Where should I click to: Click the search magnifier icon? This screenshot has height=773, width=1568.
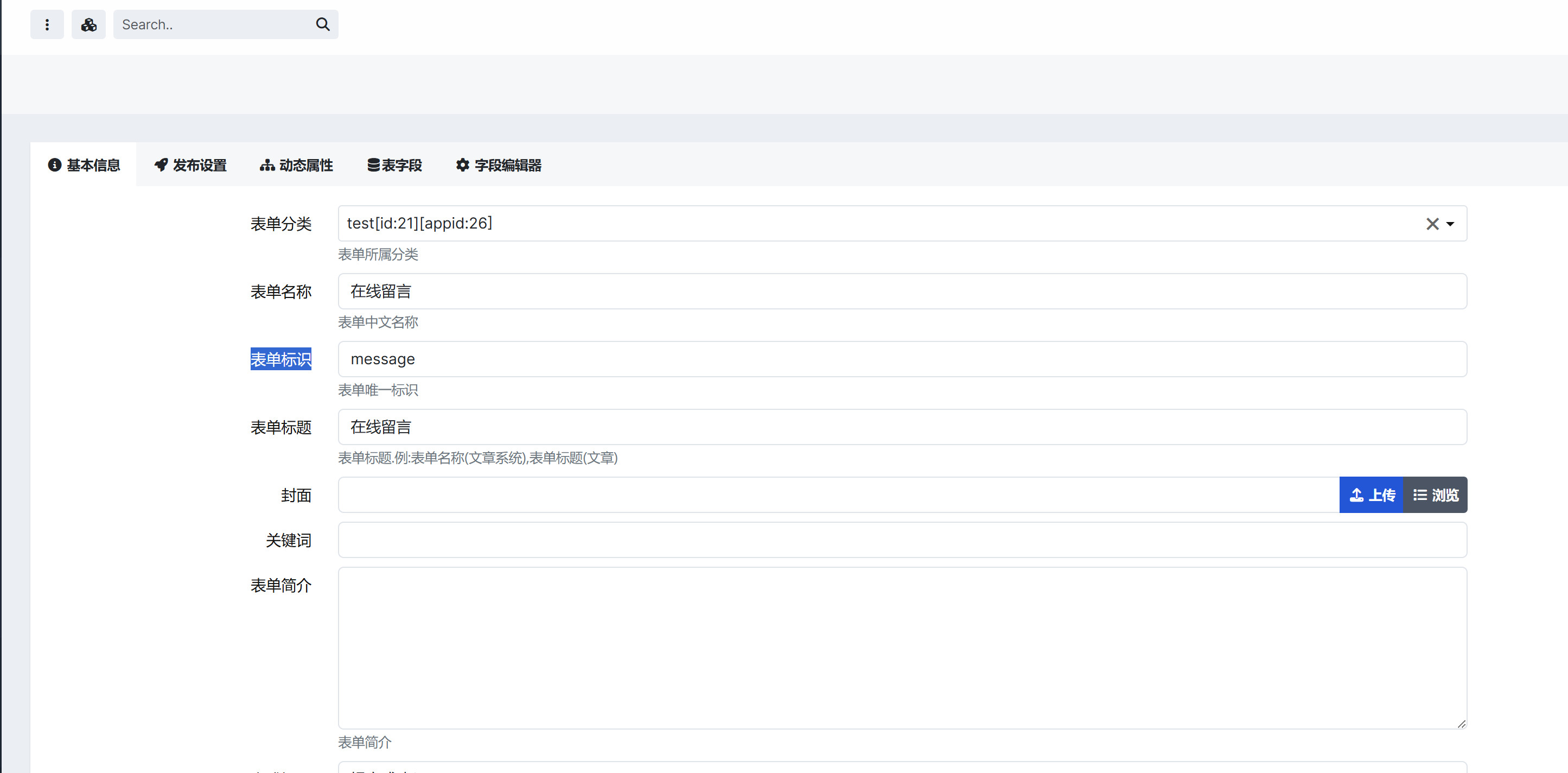(323, 24)
